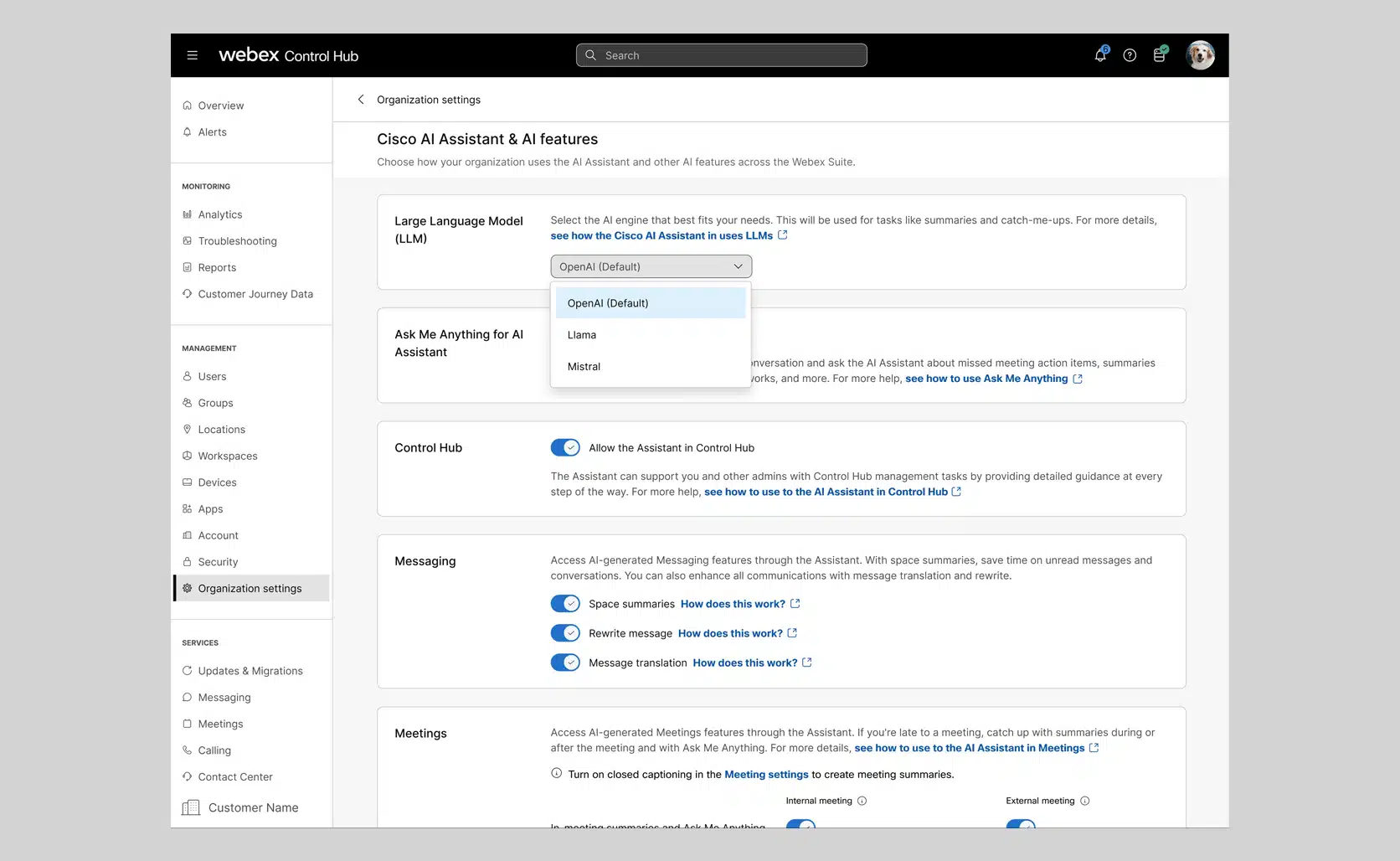Click the External meeting info icon

tap(1085, 801)
